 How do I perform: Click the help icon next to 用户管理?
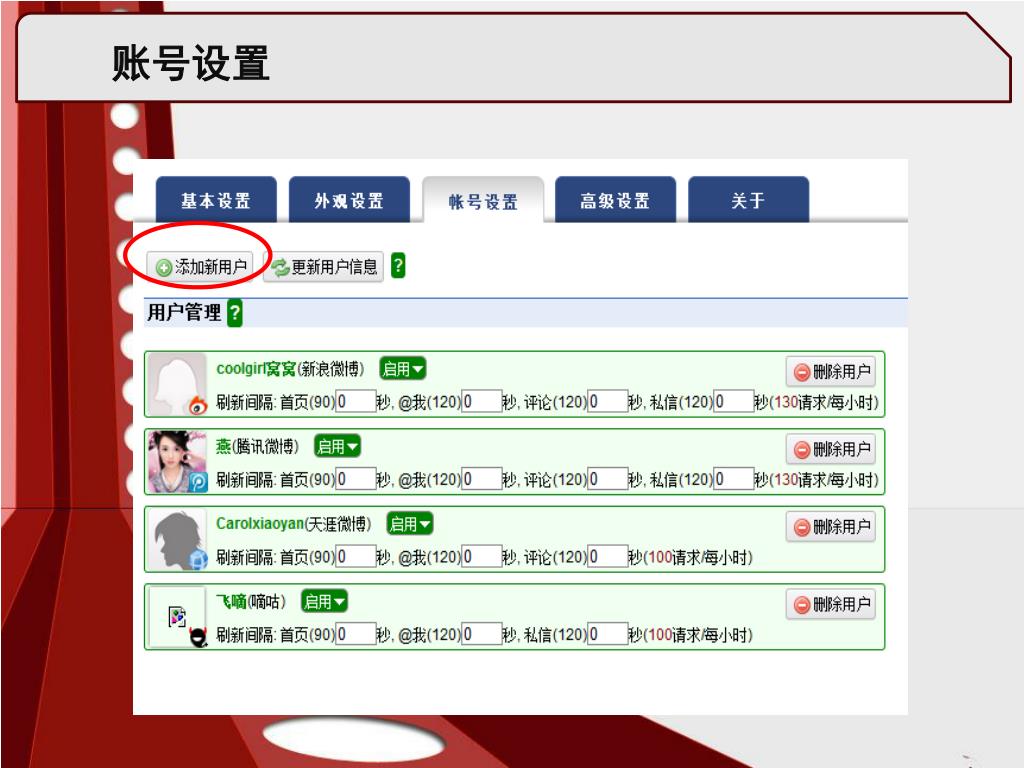click(234, 312)
